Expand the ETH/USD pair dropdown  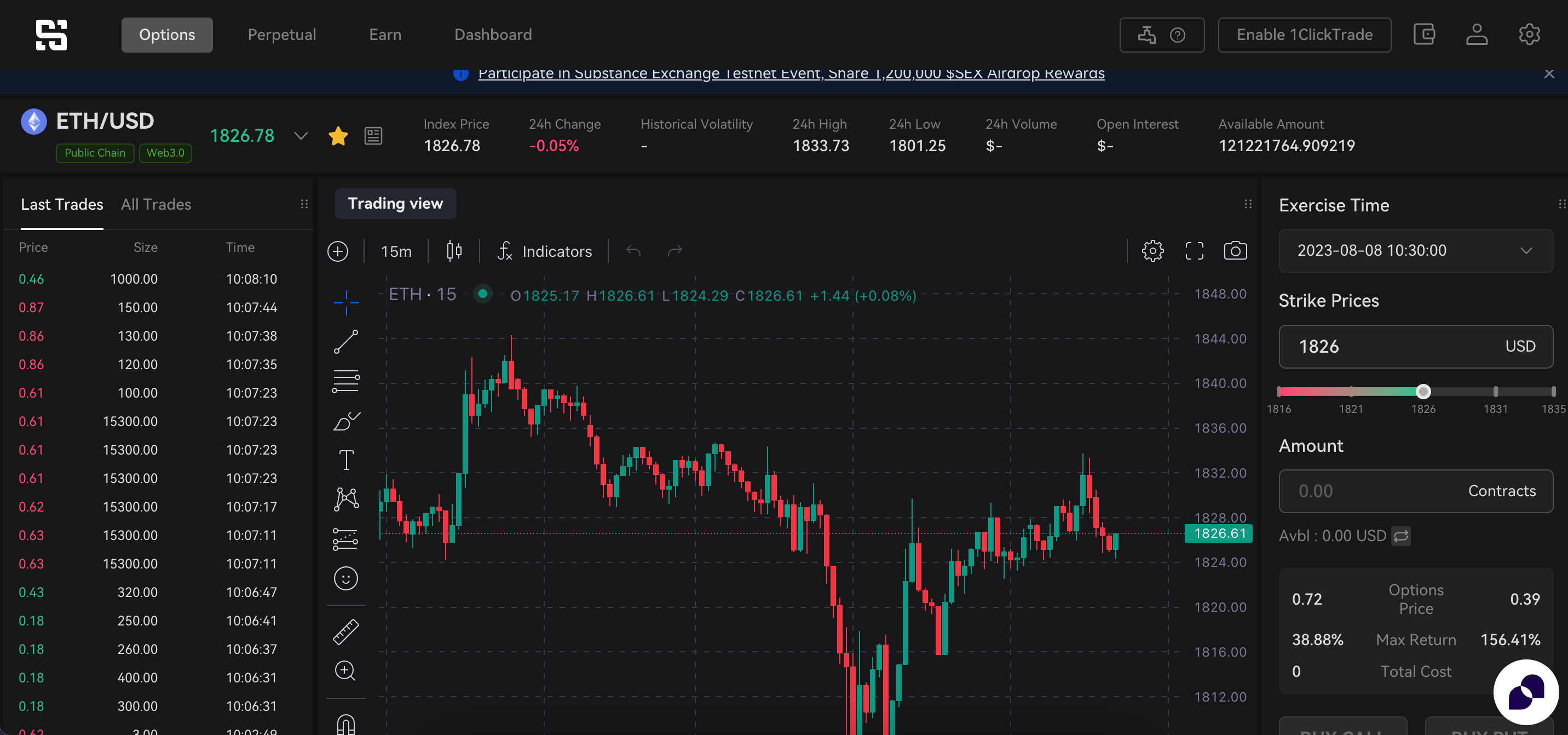pyautogui.click(x=301, y=136)
